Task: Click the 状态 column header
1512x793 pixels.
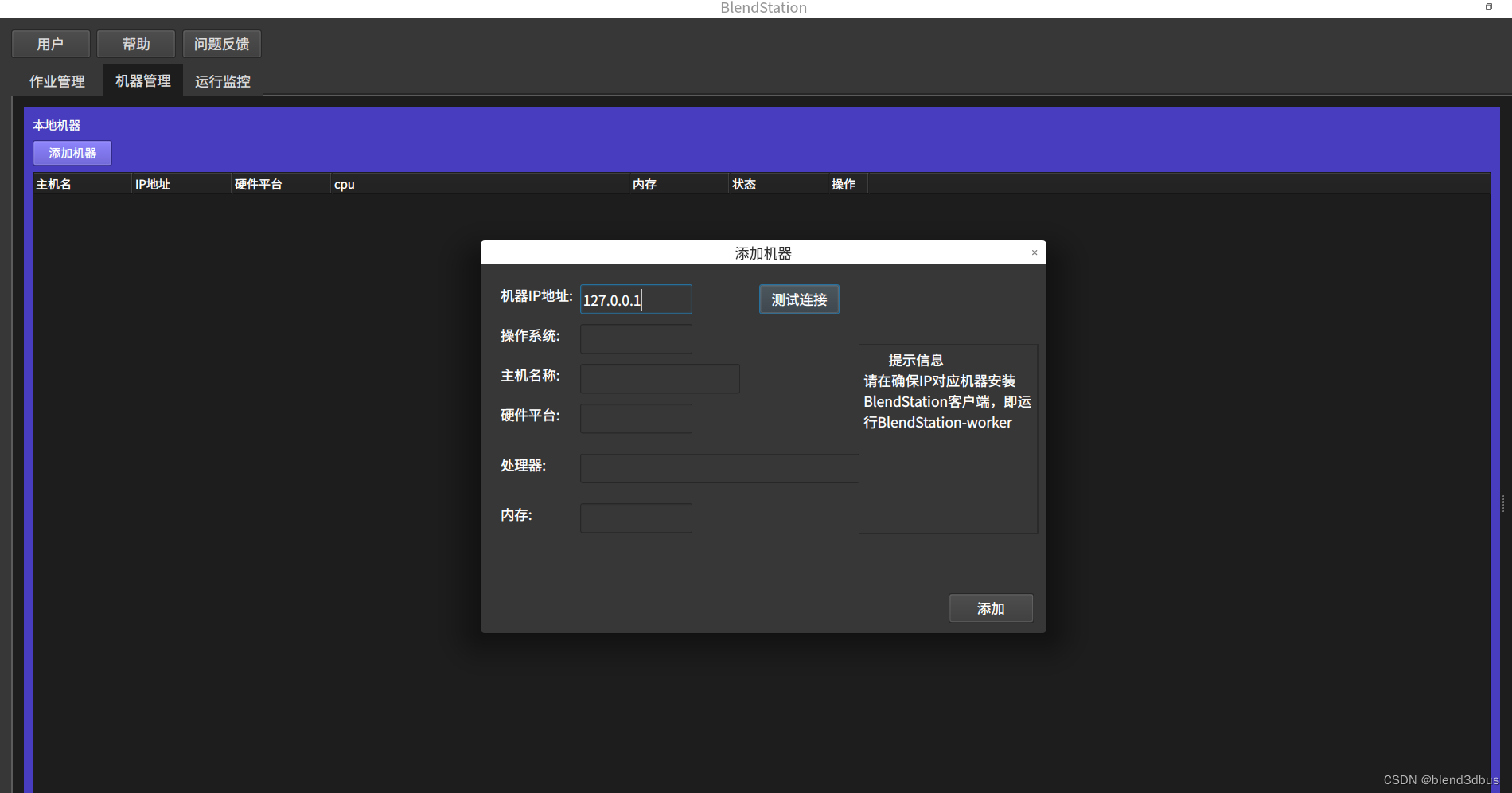Action: (x=778, y=184)
